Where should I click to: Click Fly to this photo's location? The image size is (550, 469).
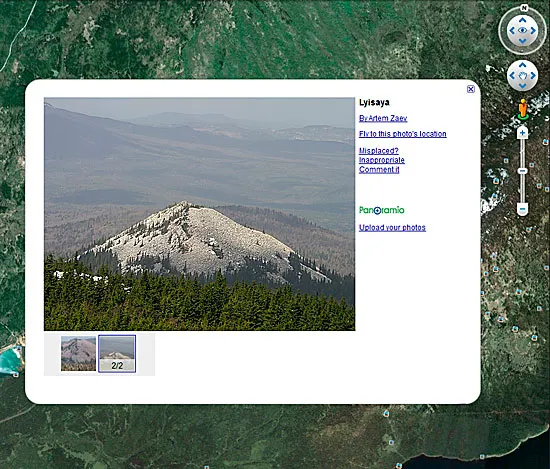[403, 134]
